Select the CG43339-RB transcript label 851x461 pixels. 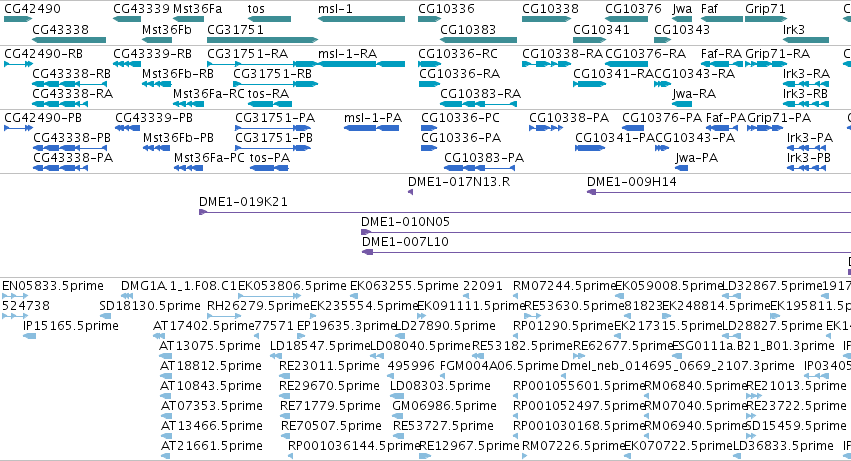tap(153, 54)
